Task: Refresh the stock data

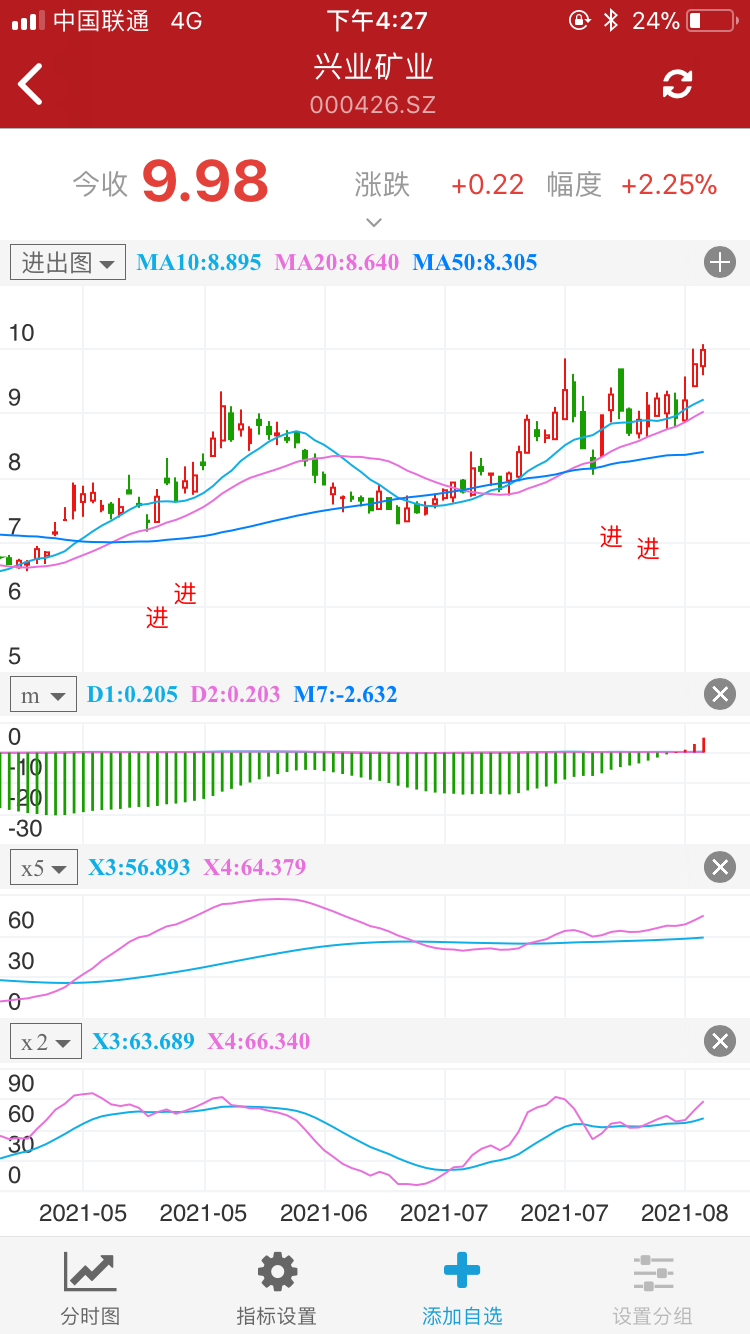Action: click(677, 84)
